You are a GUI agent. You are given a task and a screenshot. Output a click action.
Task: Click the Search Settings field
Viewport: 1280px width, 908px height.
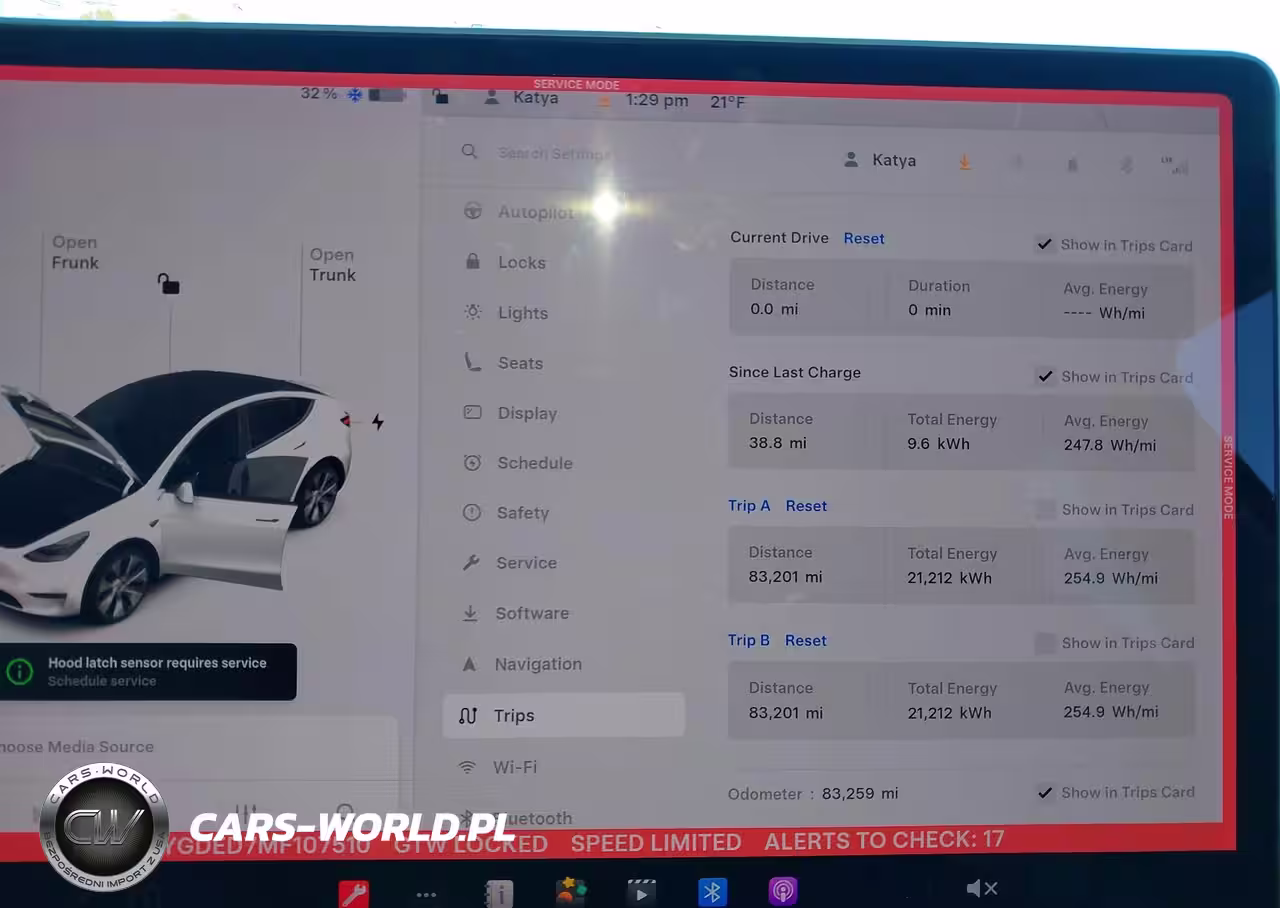(553, 153)
